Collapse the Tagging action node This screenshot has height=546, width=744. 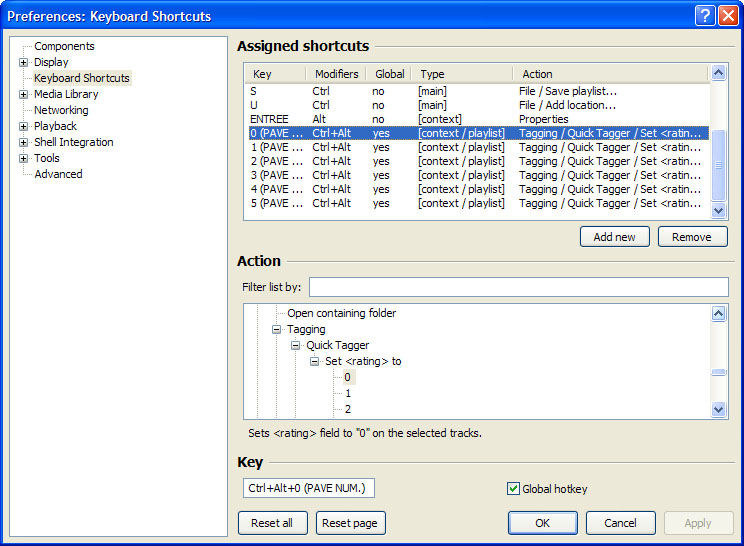click(x=276, y=329)
